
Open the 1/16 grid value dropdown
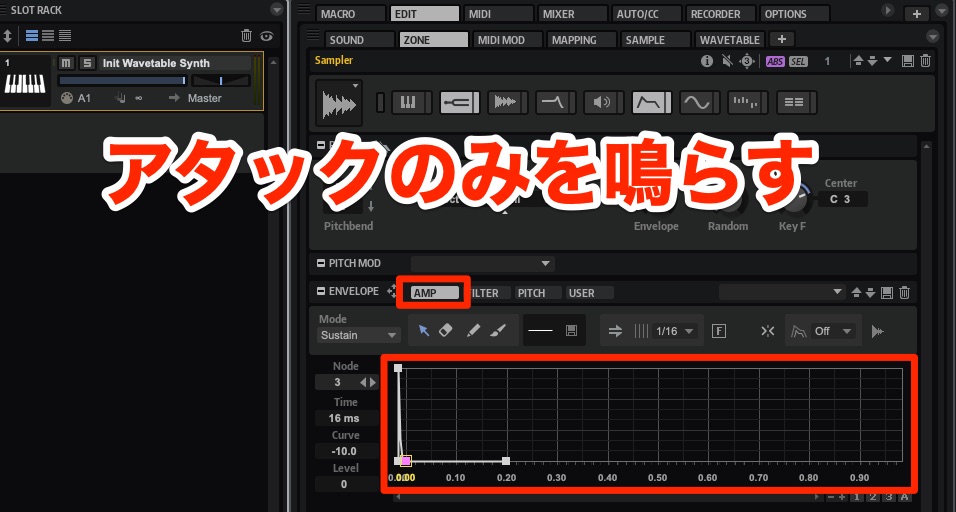click(x=674, y=331)
